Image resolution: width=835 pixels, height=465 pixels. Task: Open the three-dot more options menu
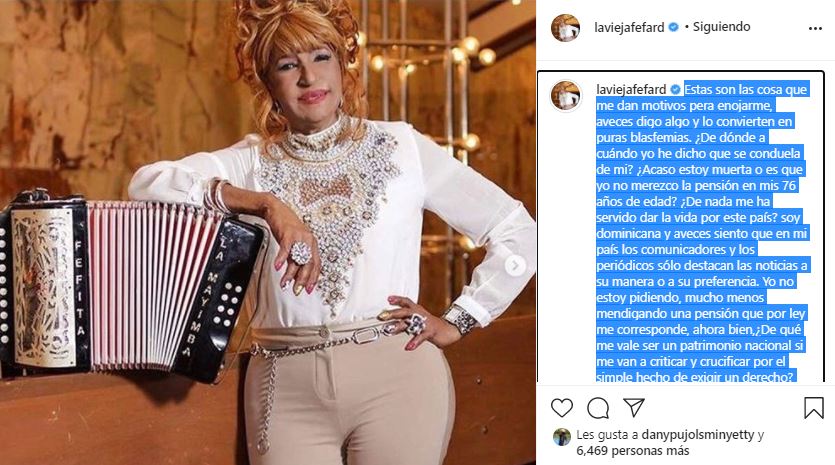point(815,28)
